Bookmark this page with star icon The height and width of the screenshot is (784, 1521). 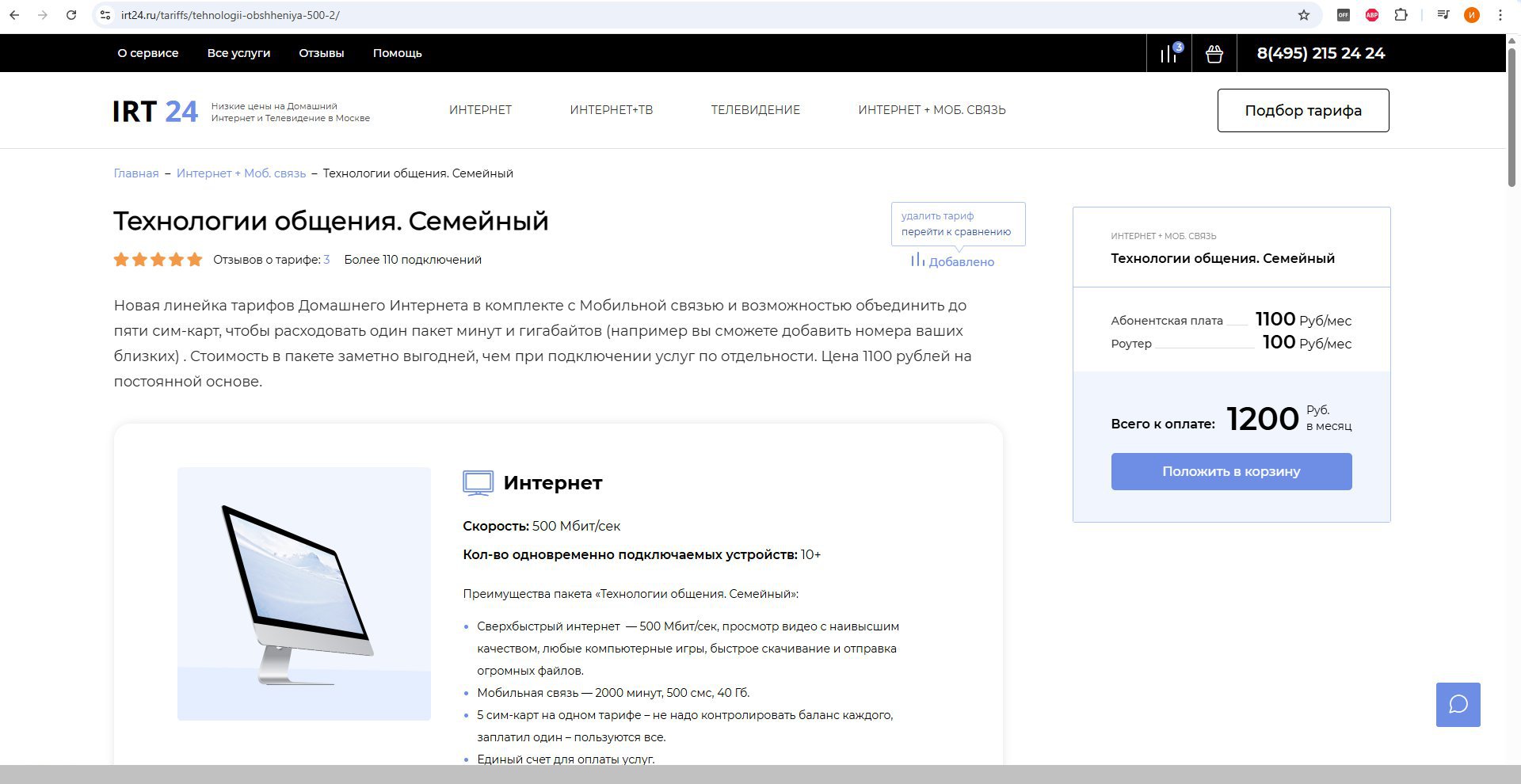[x=1304, y=15]
